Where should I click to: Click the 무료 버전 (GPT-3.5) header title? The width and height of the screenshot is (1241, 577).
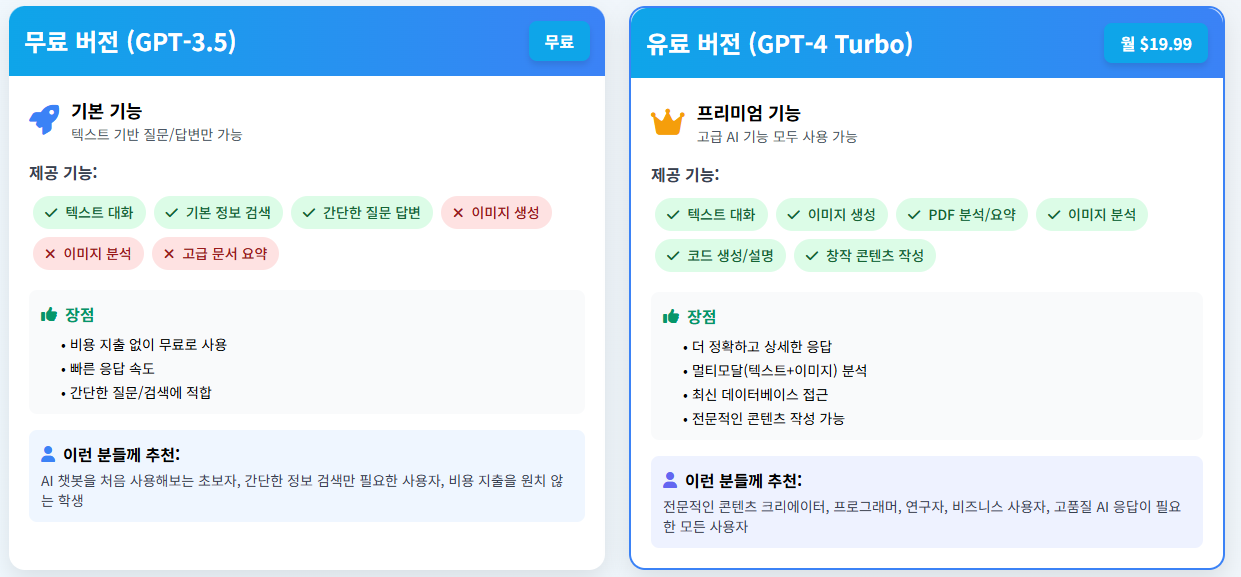[x=130, y=41]
